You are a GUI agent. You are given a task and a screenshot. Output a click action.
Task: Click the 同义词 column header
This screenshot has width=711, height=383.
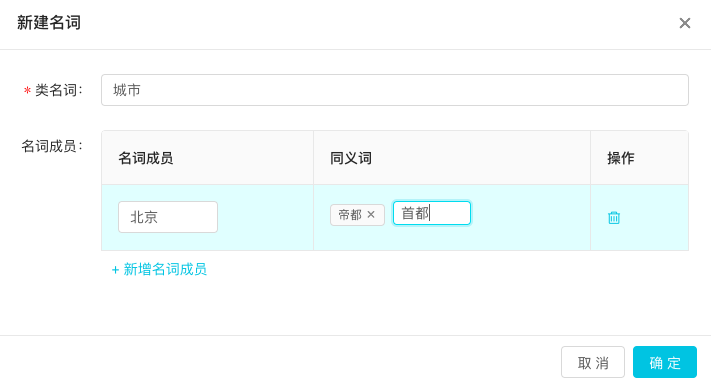pos(351,158)
